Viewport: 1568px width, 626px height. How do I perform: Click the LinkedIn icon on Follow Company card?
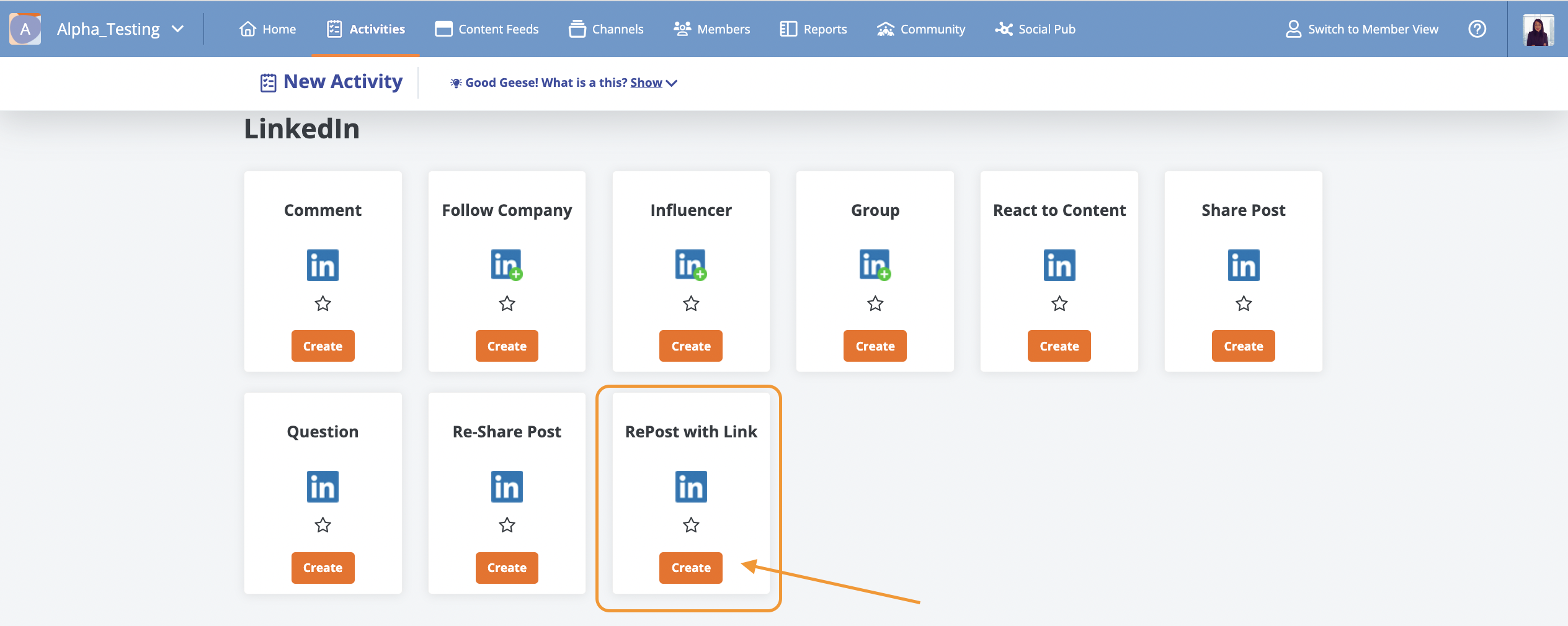pyautogui.click(x=507, y=265)
